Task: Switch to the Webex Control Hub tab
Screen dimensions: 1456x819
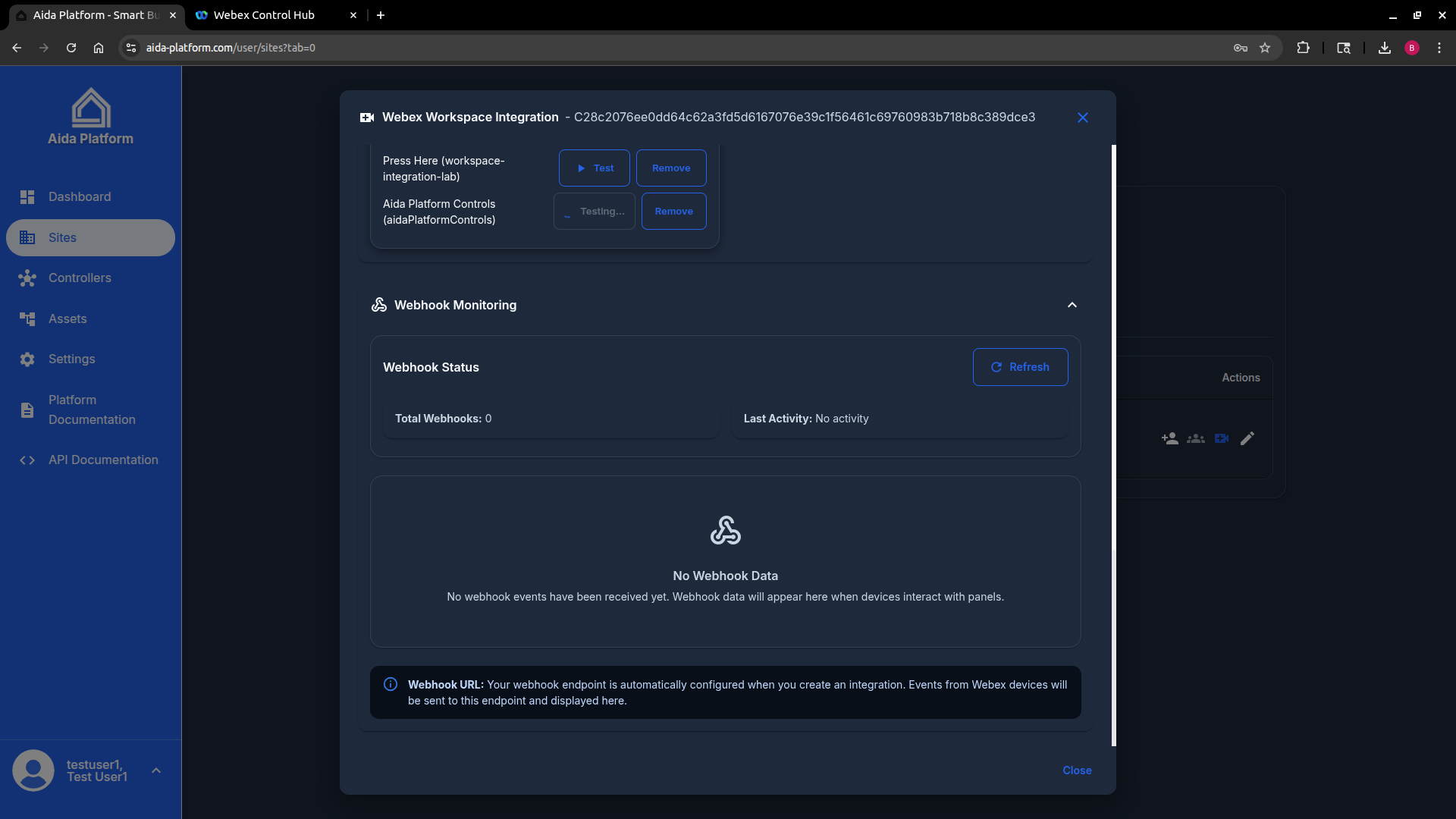Action: (x=262, y=15)
